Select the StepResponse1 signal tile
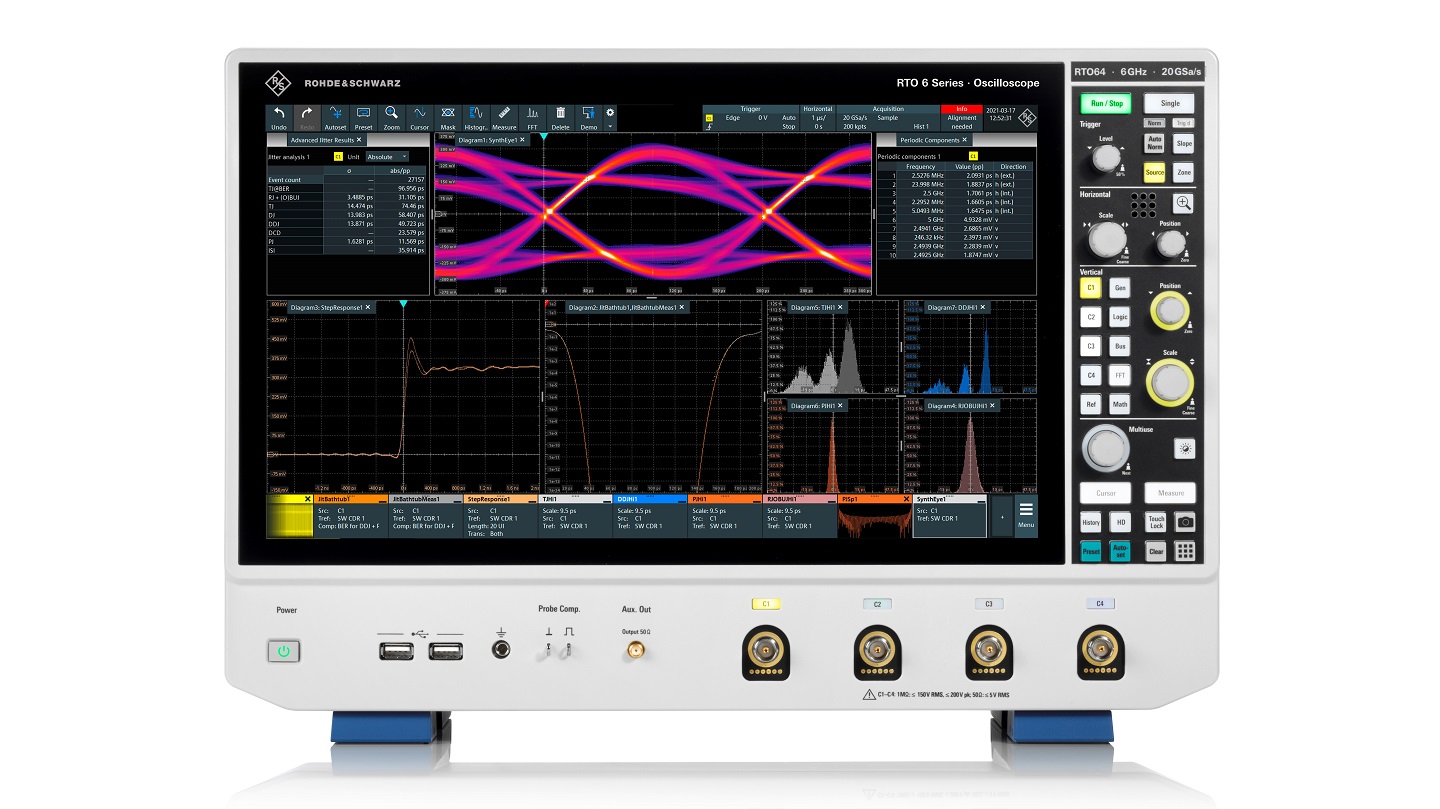Screen dimensions: 1440x809 click(x=500, y=516)
